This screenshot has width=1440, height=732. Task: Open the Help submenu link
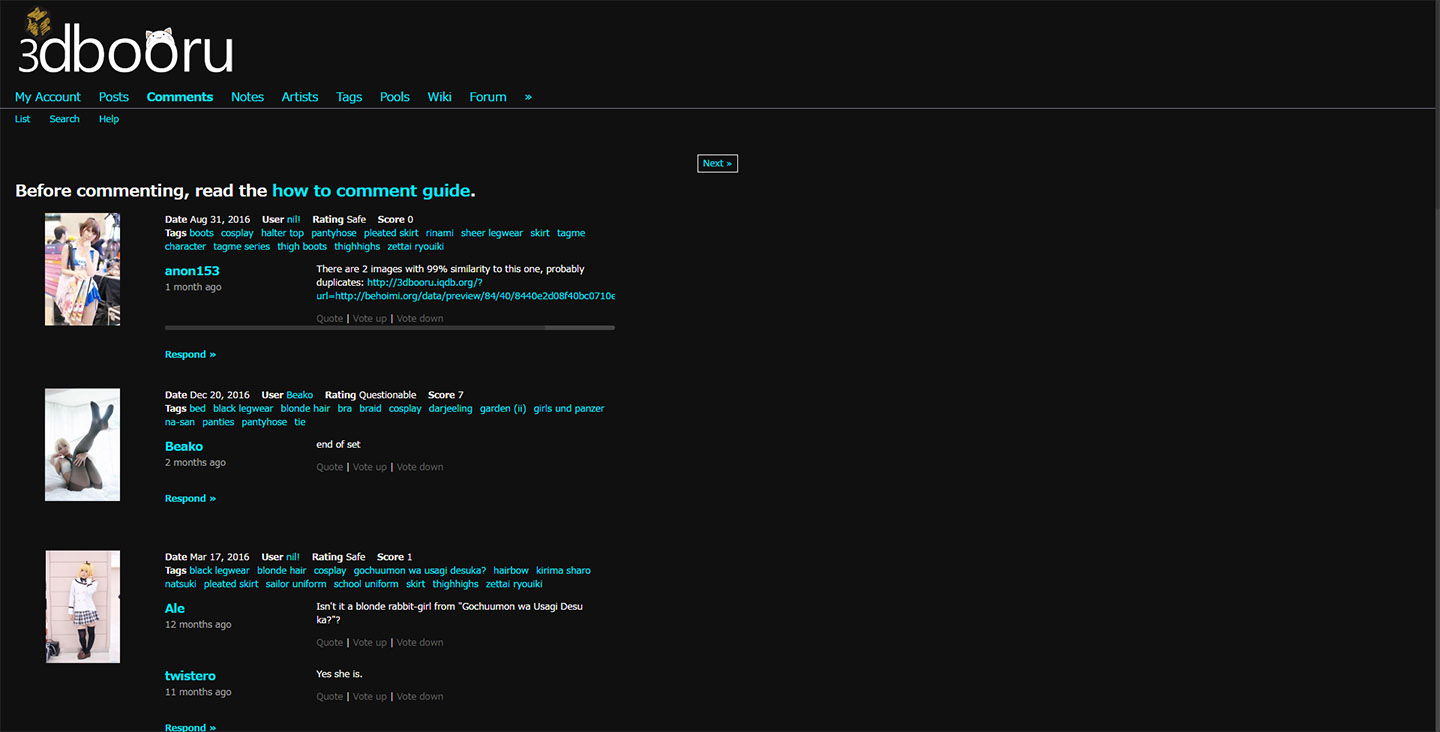pyautogui.click(x=109, y=119)
